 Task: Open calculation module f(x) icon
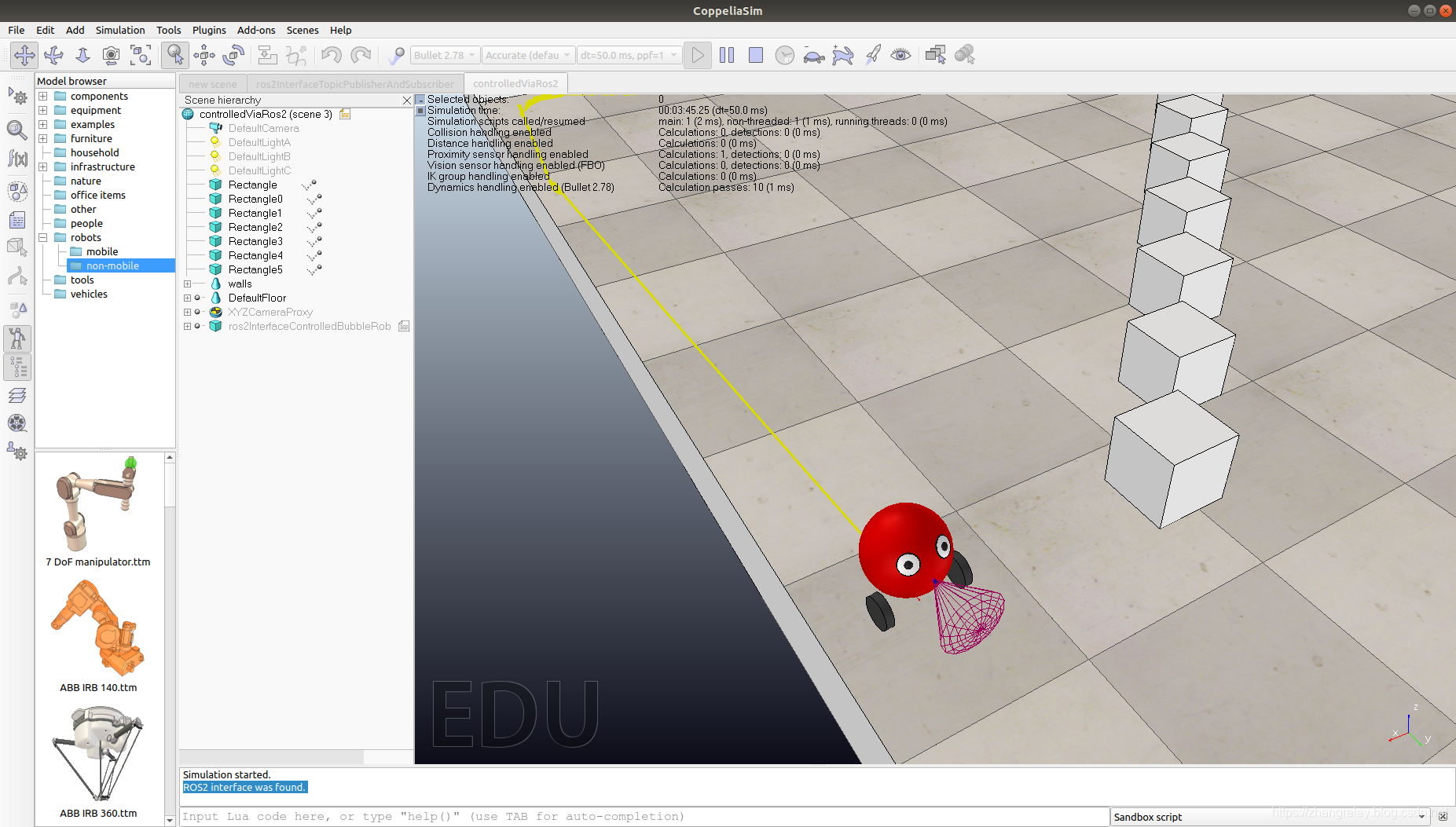(x=17, y=159)
